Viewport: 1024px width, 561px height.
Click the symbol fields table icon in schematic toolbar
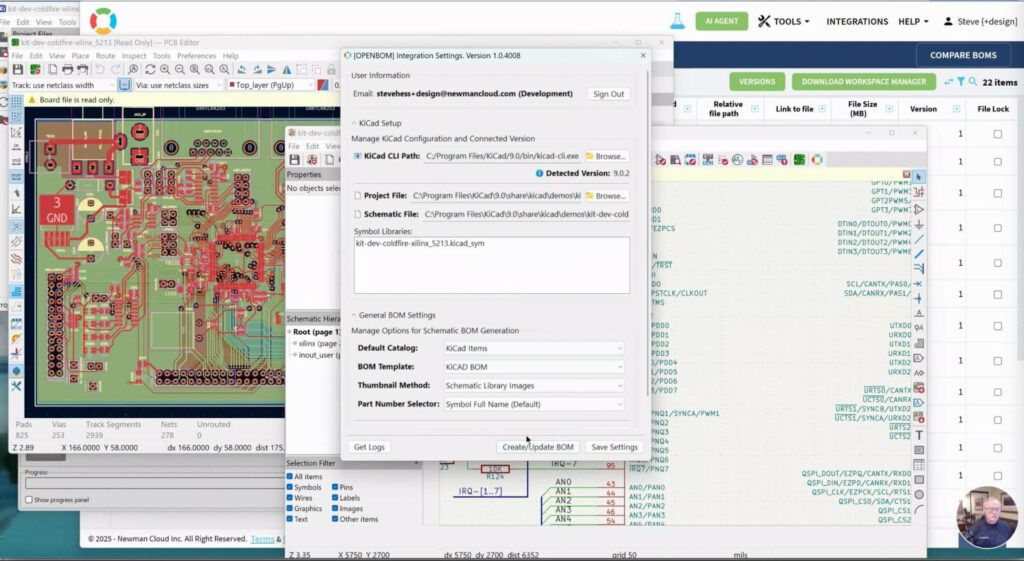coord(767,159)
